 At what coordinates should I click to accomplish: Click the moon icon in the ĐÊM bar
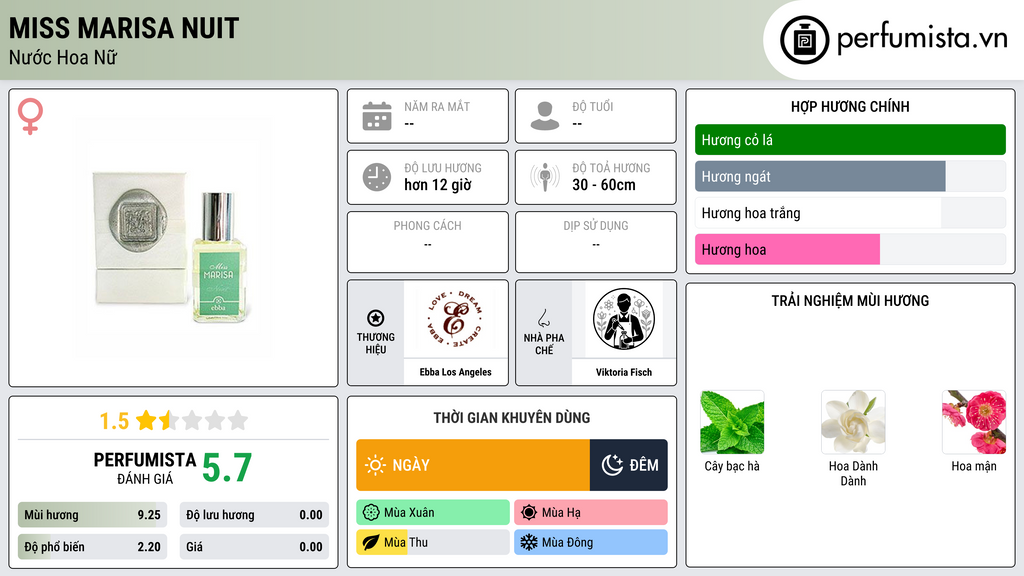tap(612, 465)
